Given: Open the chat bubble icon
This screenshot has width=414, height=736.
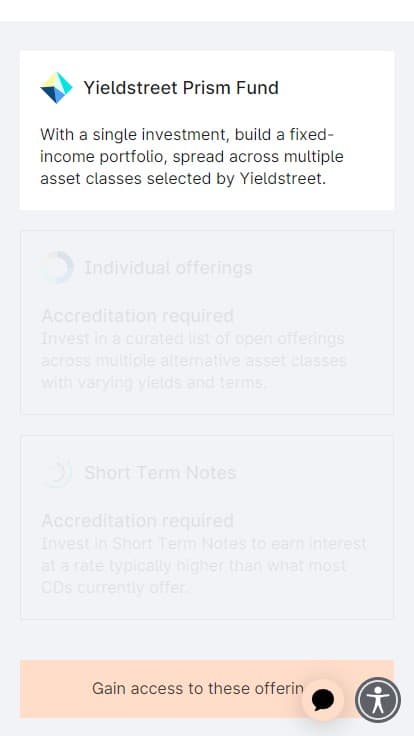Looking at the screenshot, I should (x=323, y=700).
